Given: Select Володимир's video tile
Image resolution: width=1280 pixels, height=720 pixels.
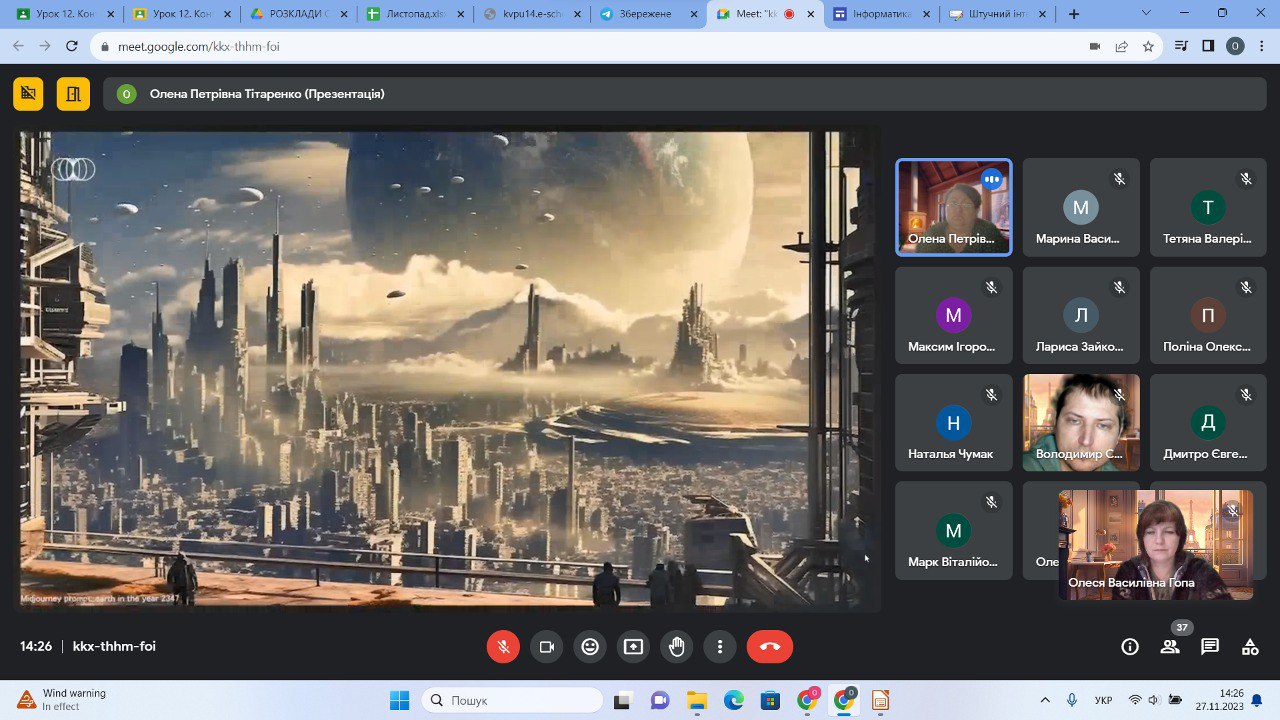Looking at the screenshot, I should 1081,423.
